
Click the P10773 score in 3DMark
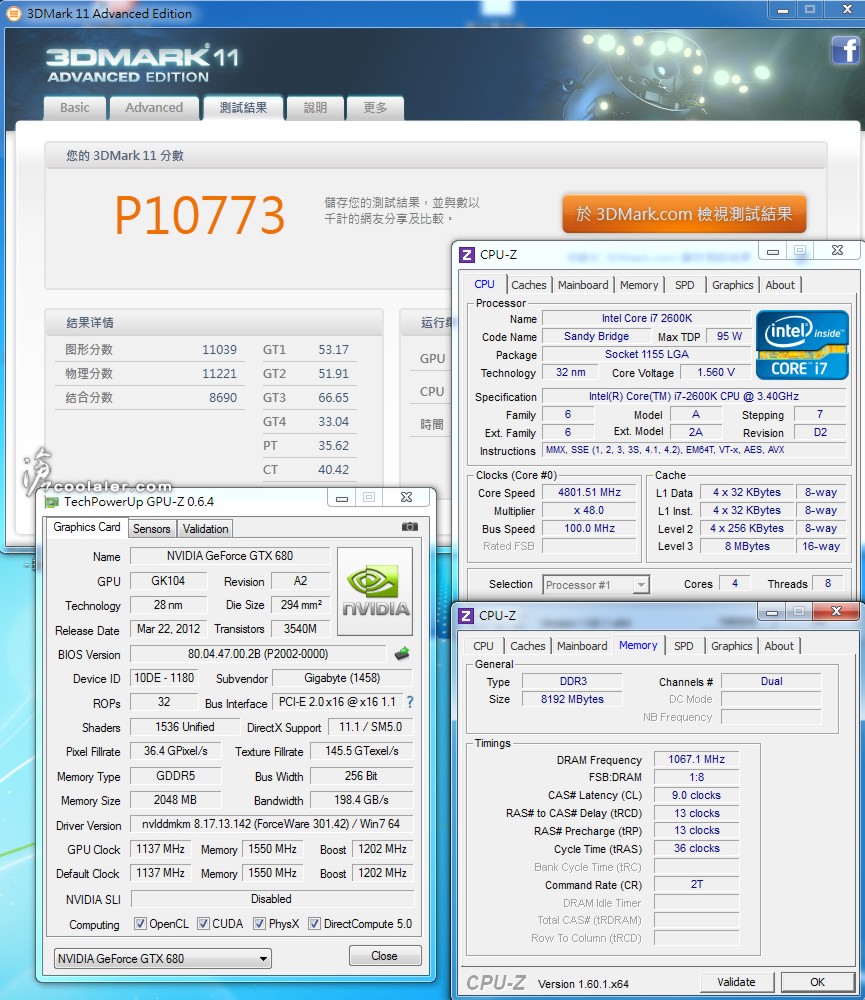point(200,216)
